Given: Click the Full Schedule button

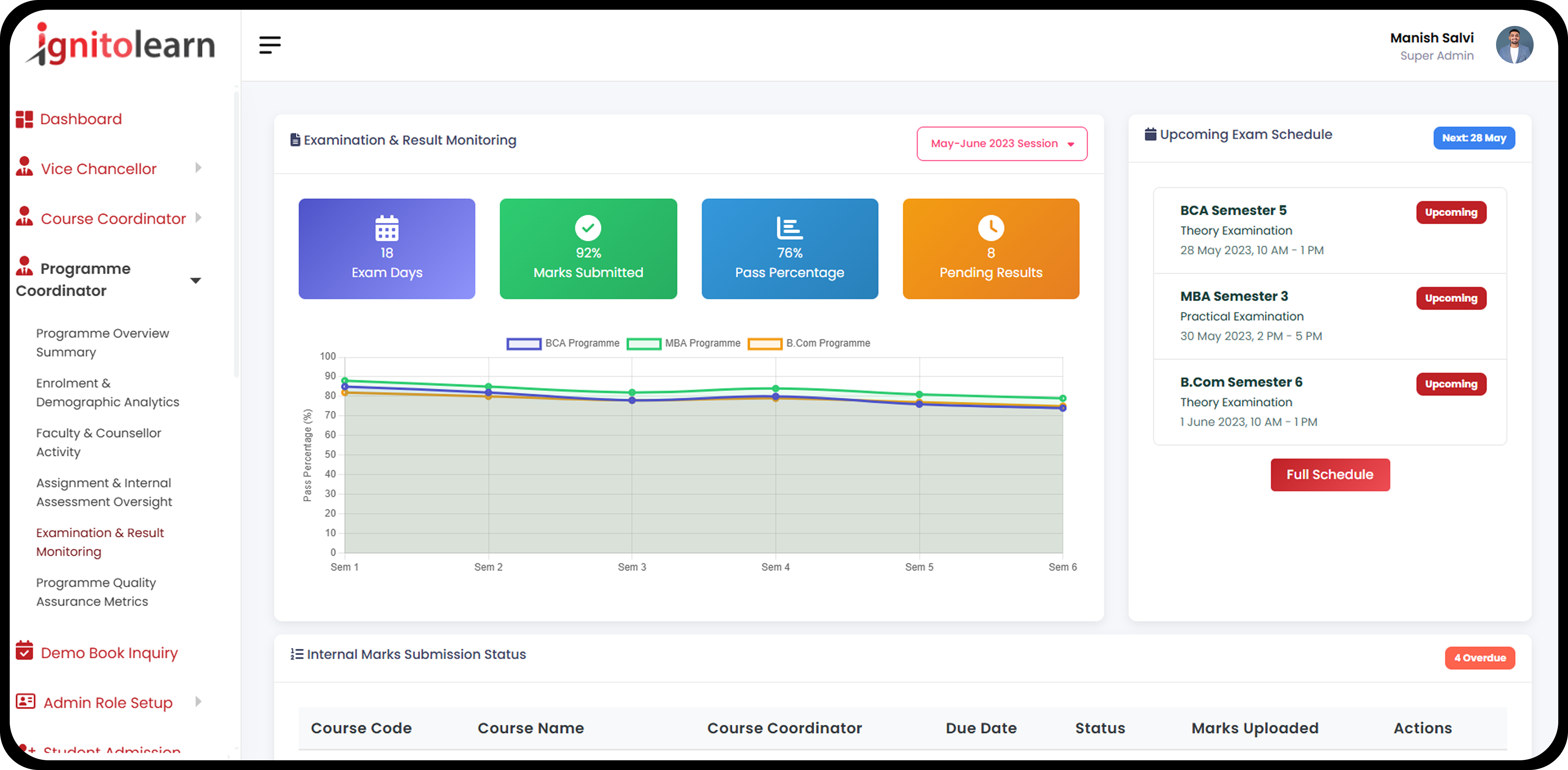Looking at the screenshot, I should tap(1329, 475).
